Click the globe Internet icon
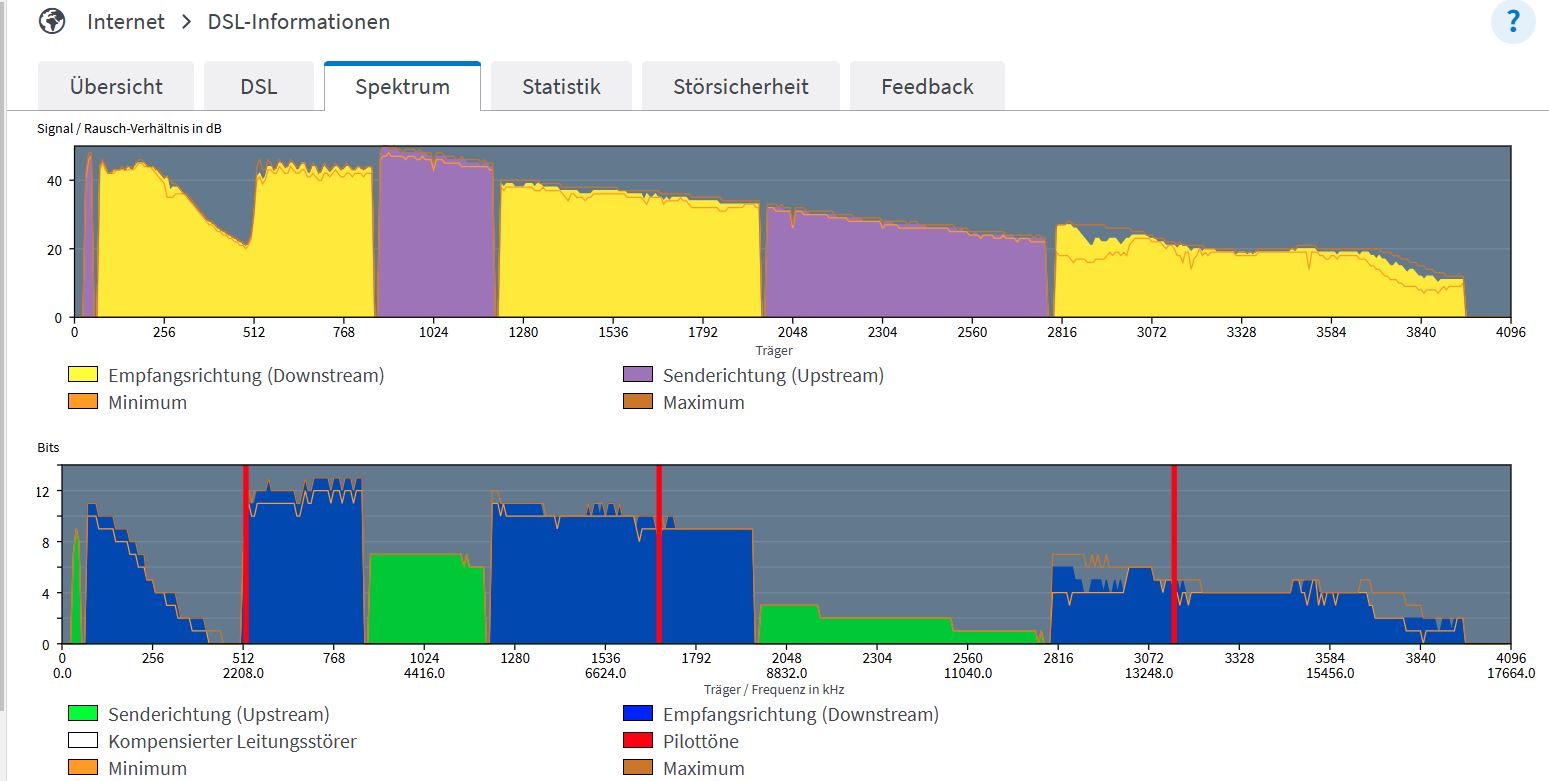The width and height of the screenshot is (1549, 781). [52, 21]
